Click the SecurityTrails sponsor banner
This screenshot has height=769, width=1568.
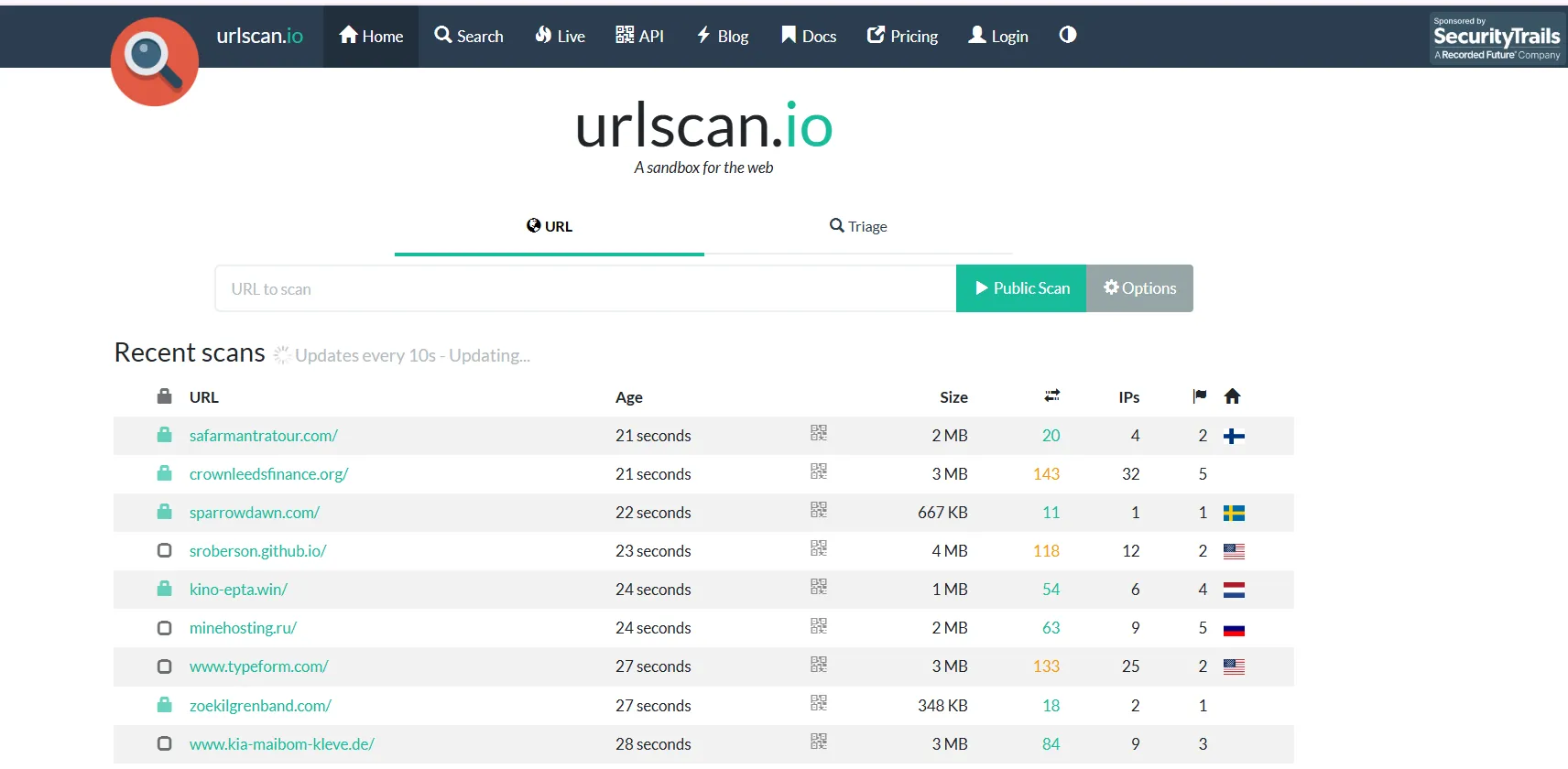[x=1497, y=38]
